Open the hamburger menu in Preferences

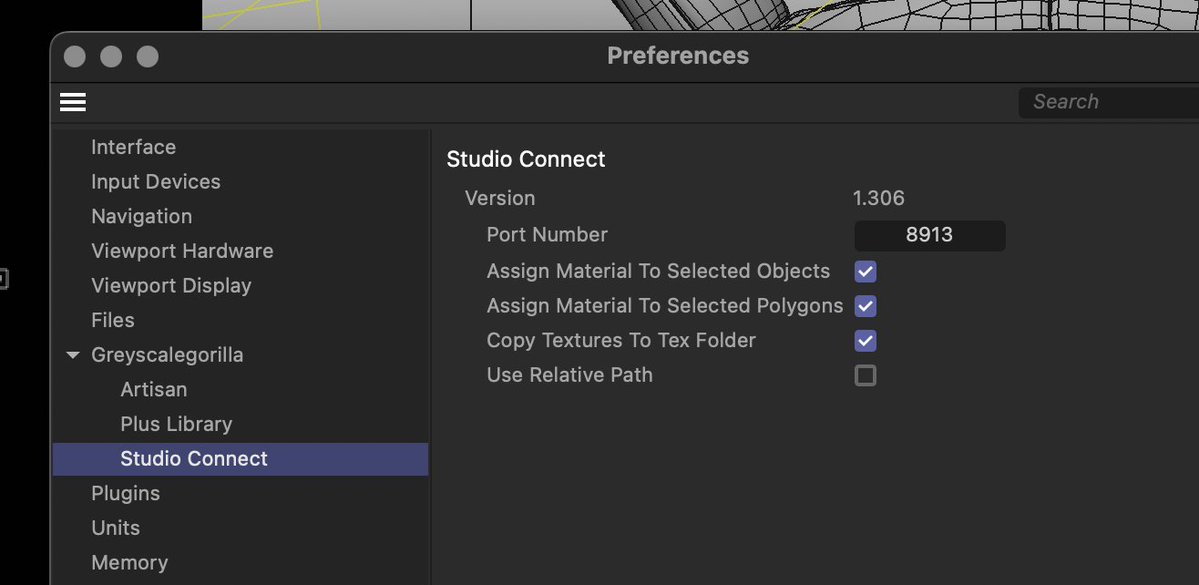tap(73, 102)
